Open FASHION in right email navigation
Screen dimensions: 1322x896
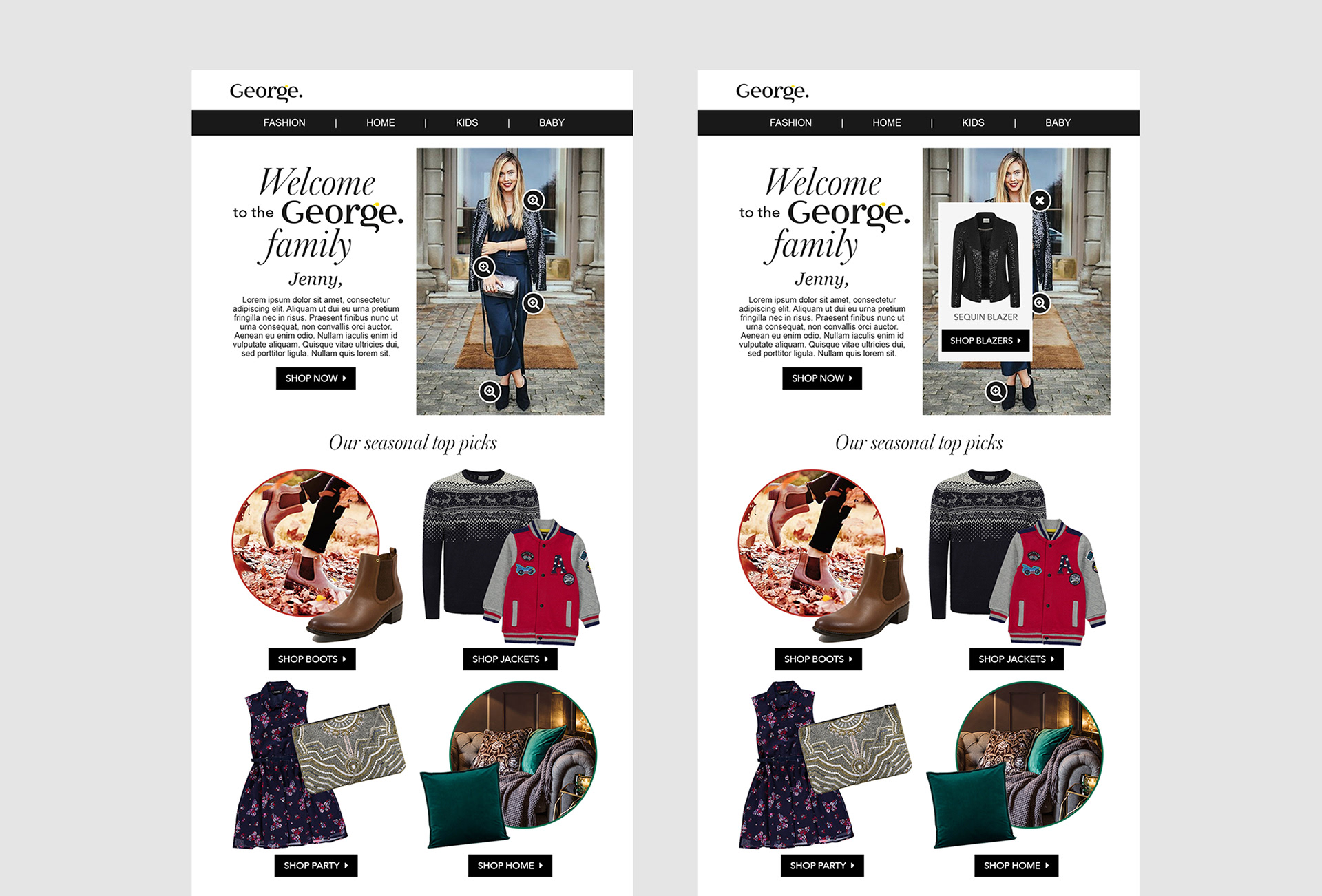(790, 122)
